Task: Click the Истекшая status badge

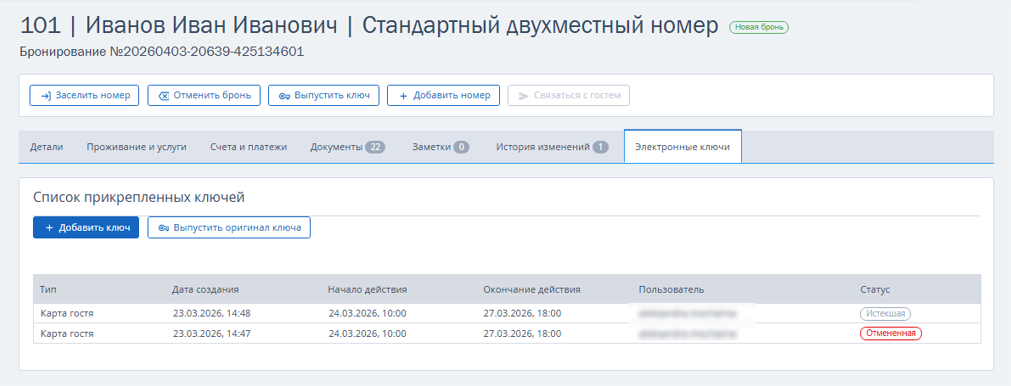Action: coord(885,314)
